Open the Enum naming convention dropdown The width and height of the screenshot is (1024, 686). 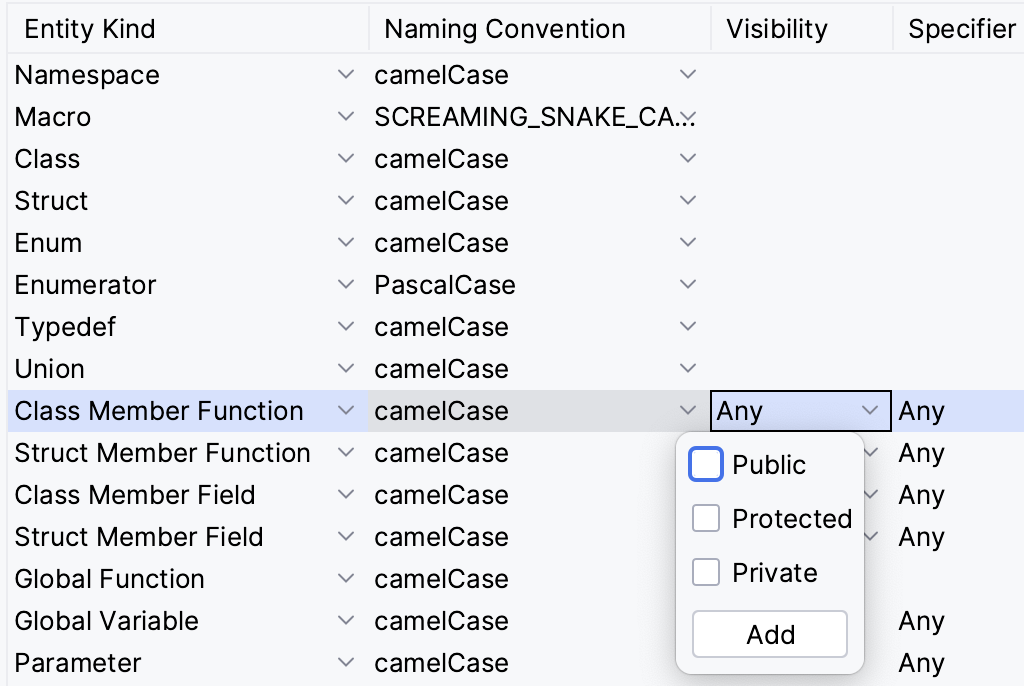pos(687,242)
